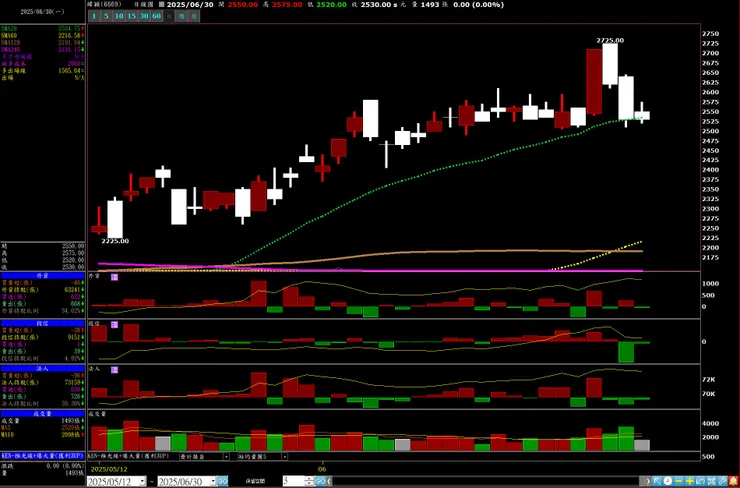
Task: Switch to the 60-minute timeframe
Action: 156,16
